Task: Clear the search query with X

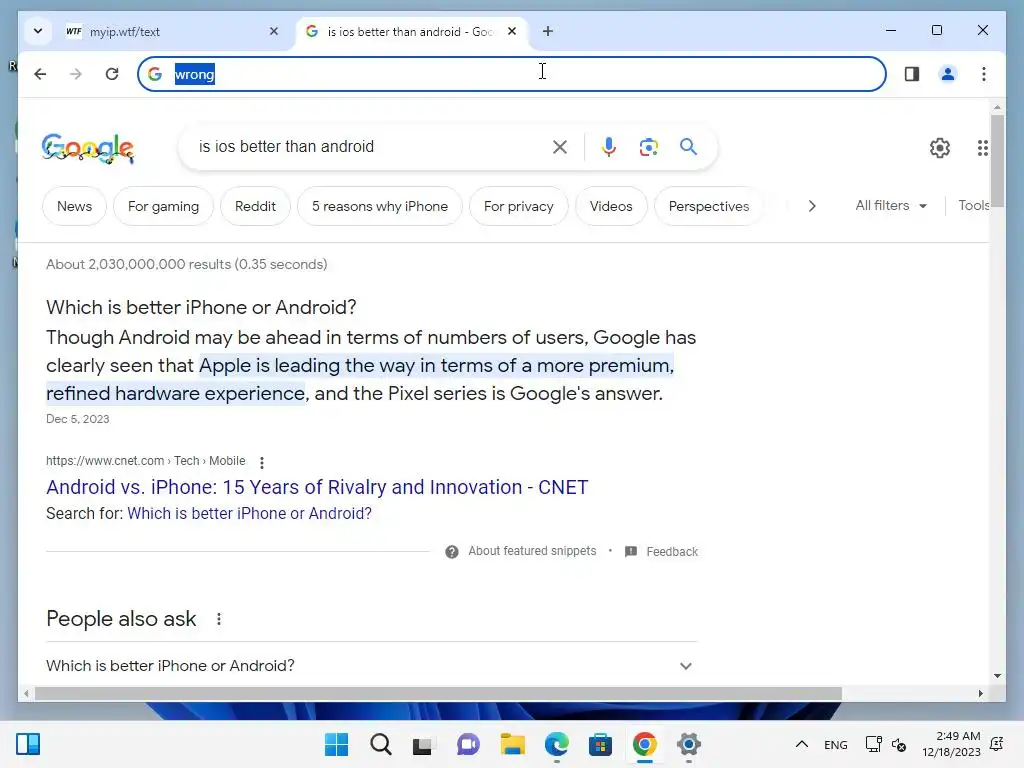Action: [x=560, y=147]
